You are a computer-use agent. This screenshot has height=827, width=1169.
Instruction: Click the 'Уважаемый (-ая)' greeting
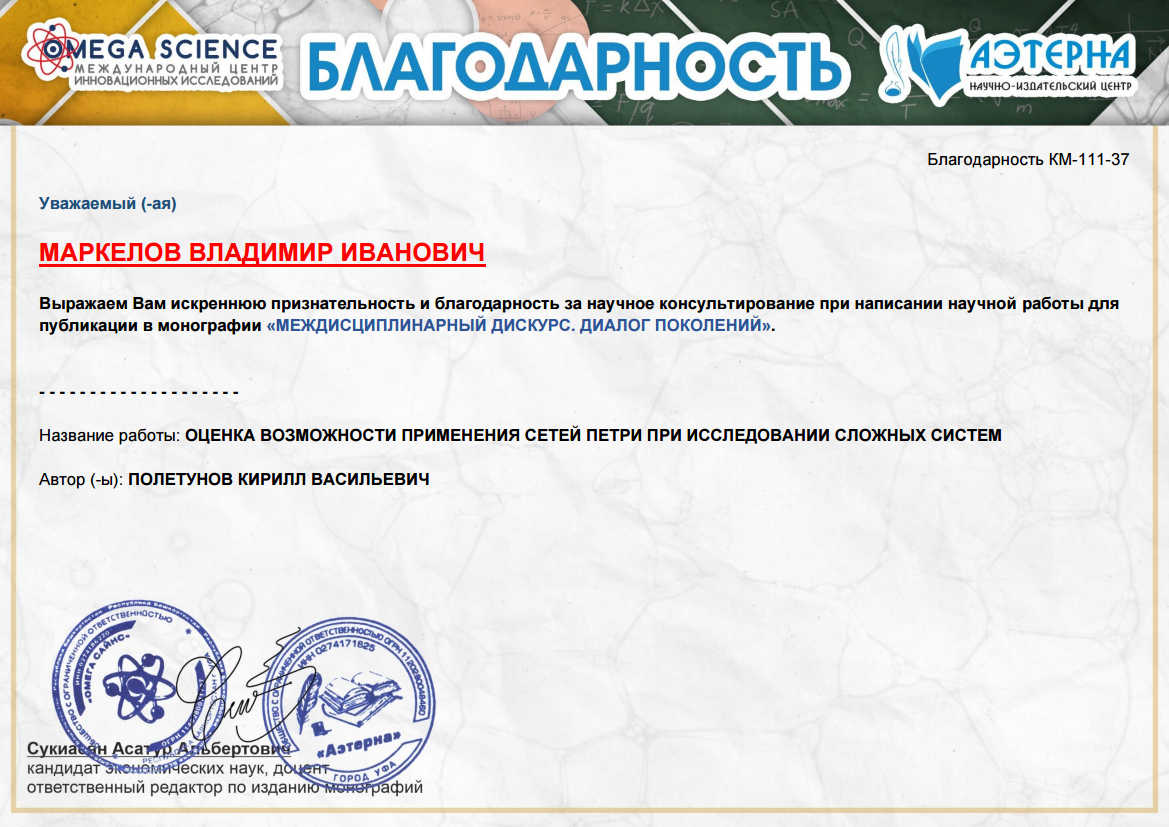point(107,203)
